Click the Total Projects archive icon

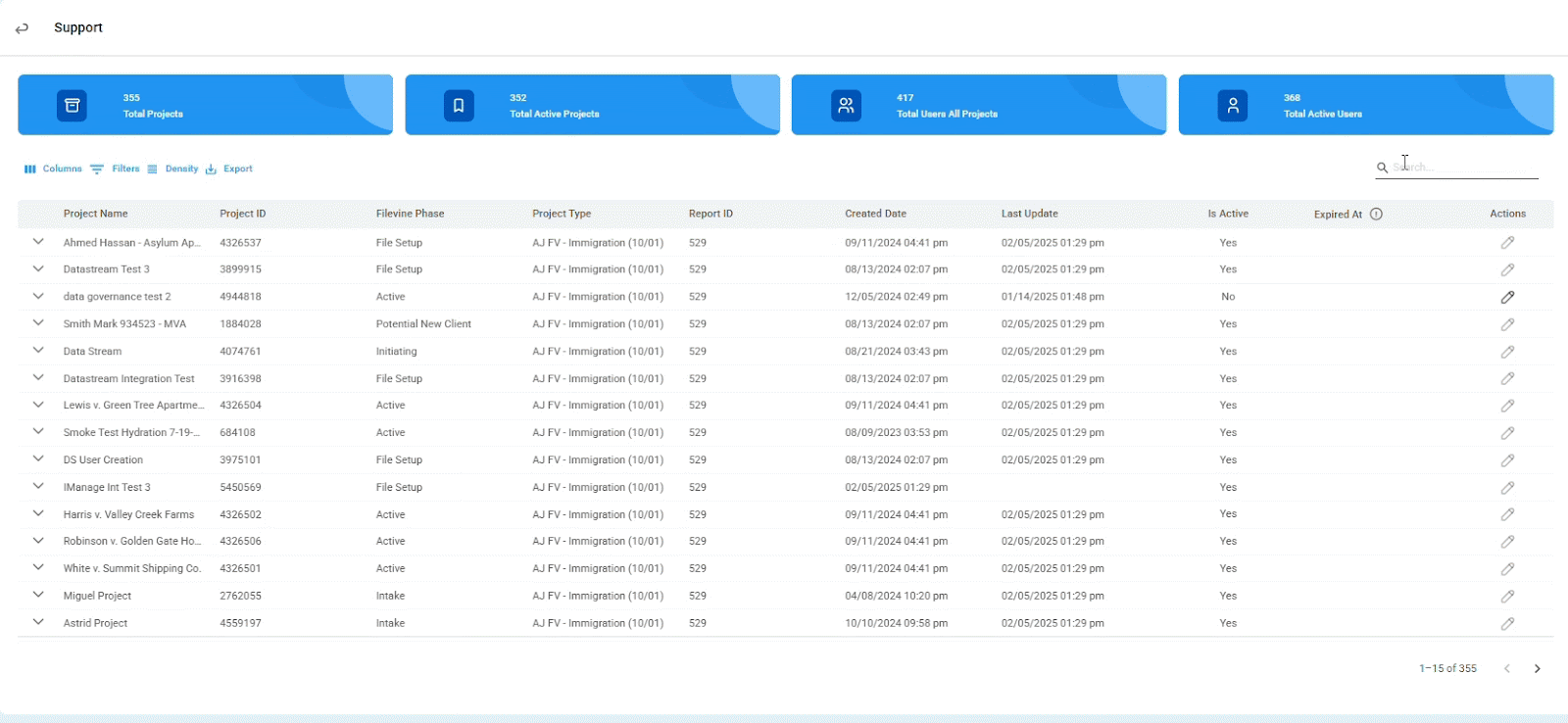point(72,106)
